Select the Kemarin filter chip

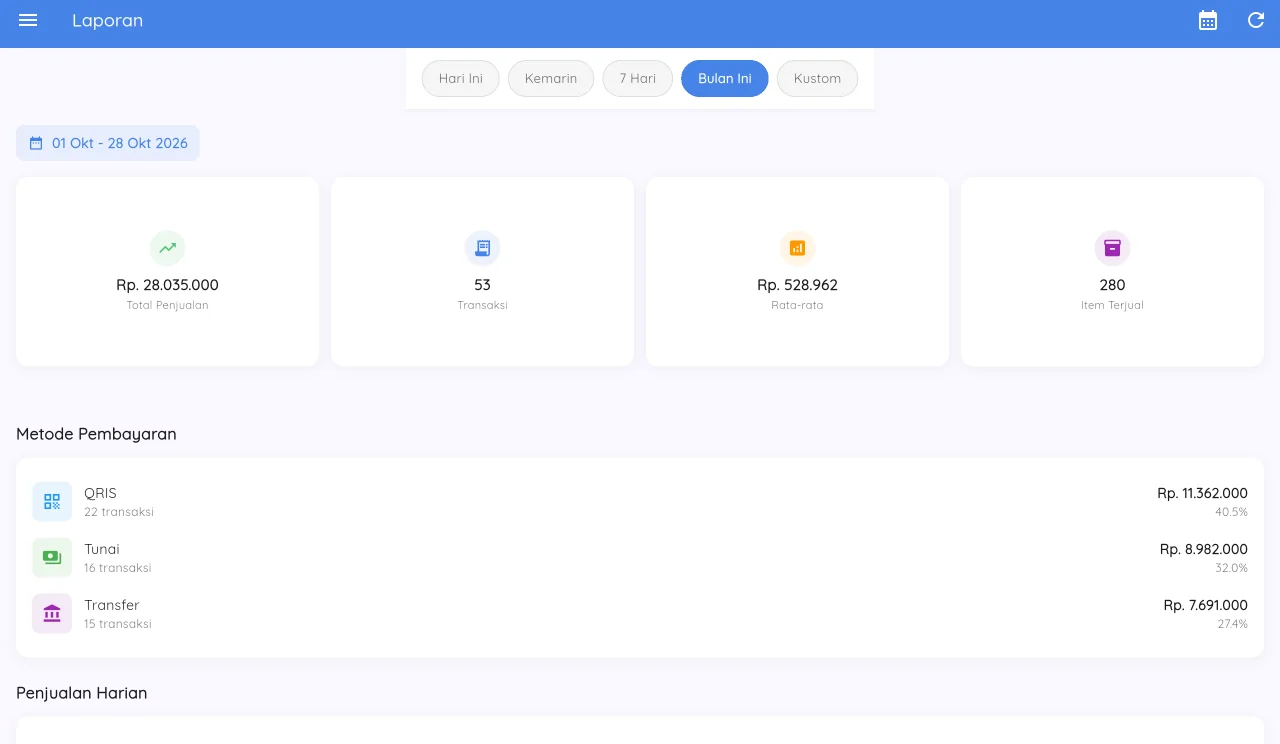point(551,79)
